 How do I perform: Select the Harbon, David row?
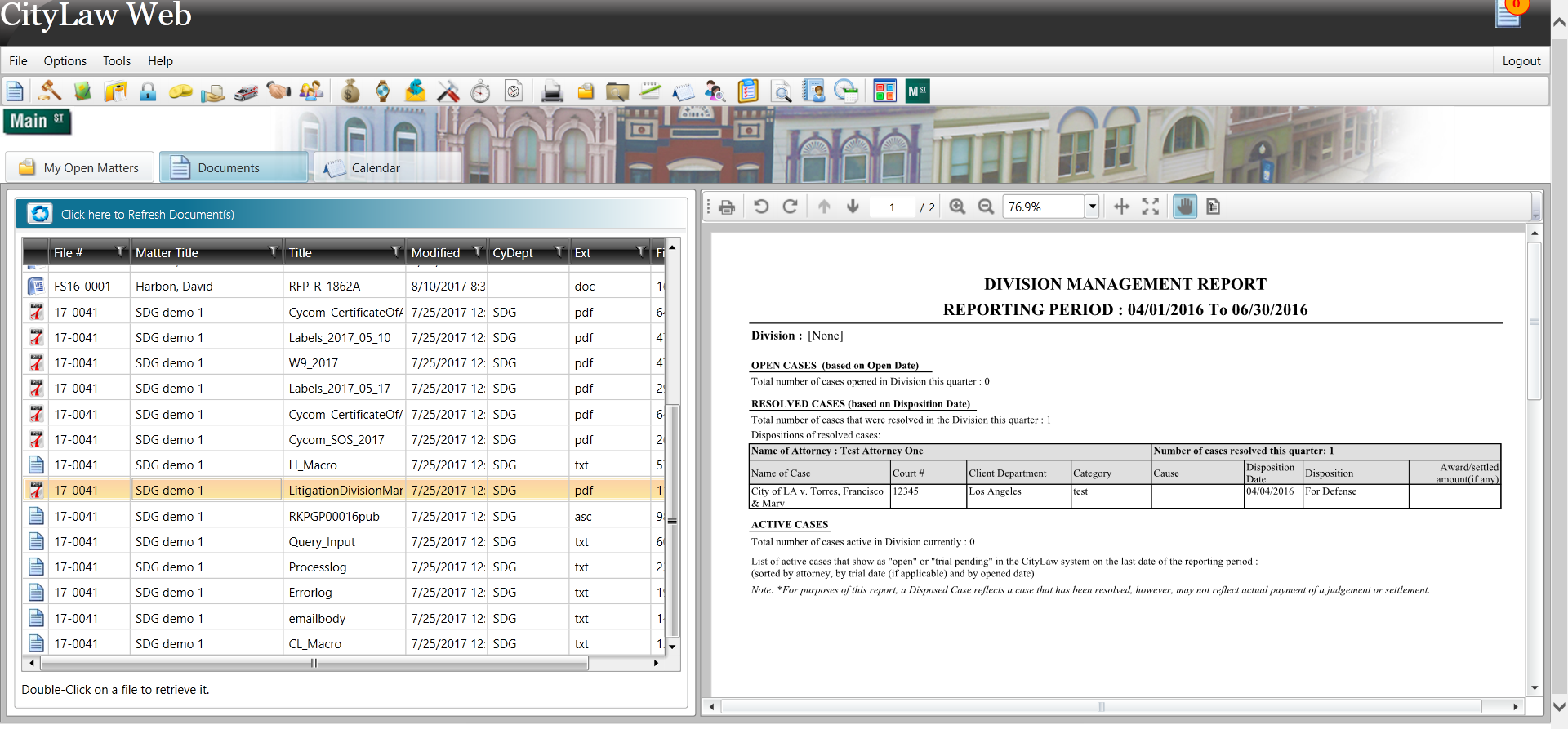point(343,286)
